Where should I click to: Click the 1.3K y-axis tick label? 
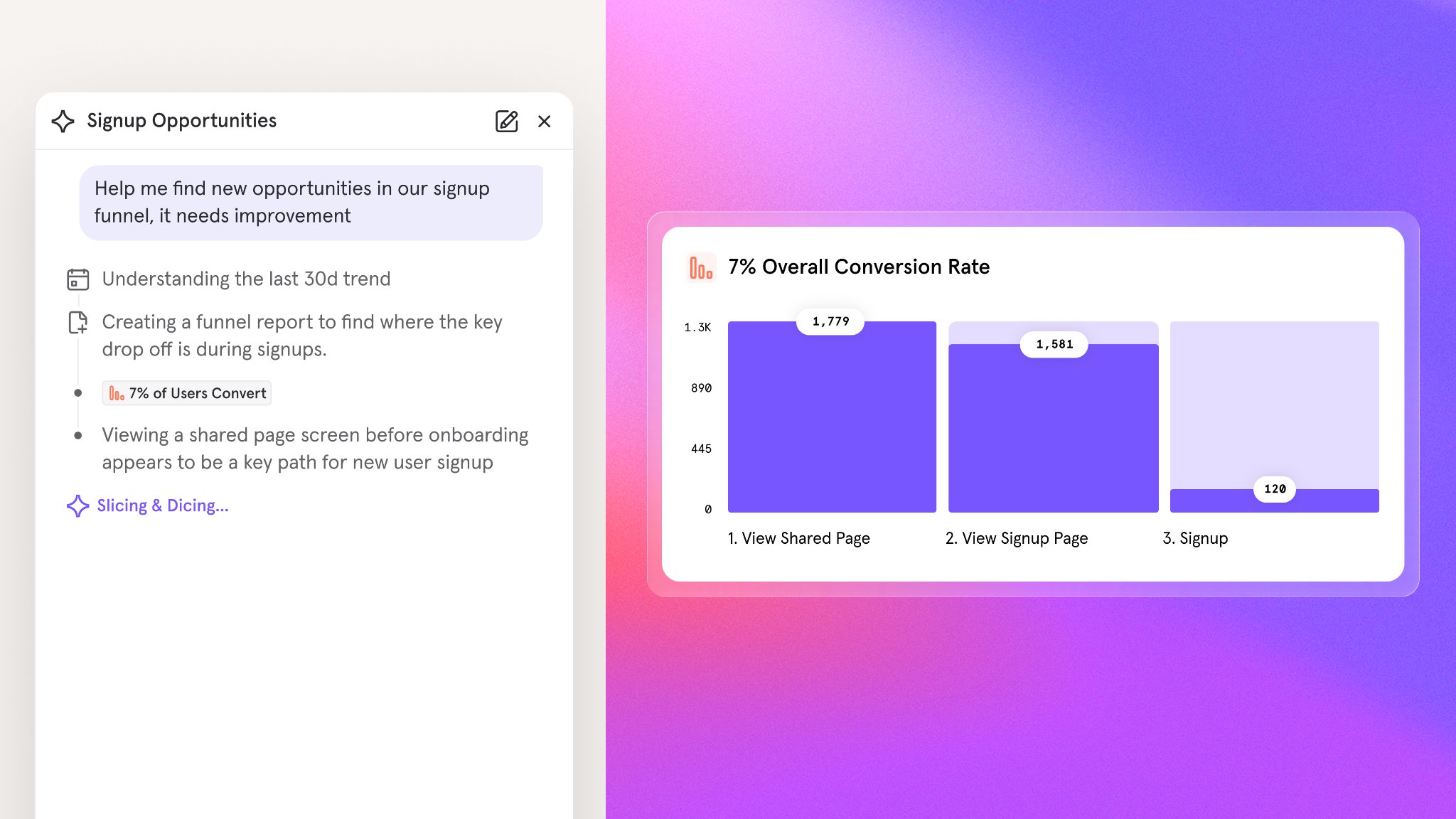(697, 327)
